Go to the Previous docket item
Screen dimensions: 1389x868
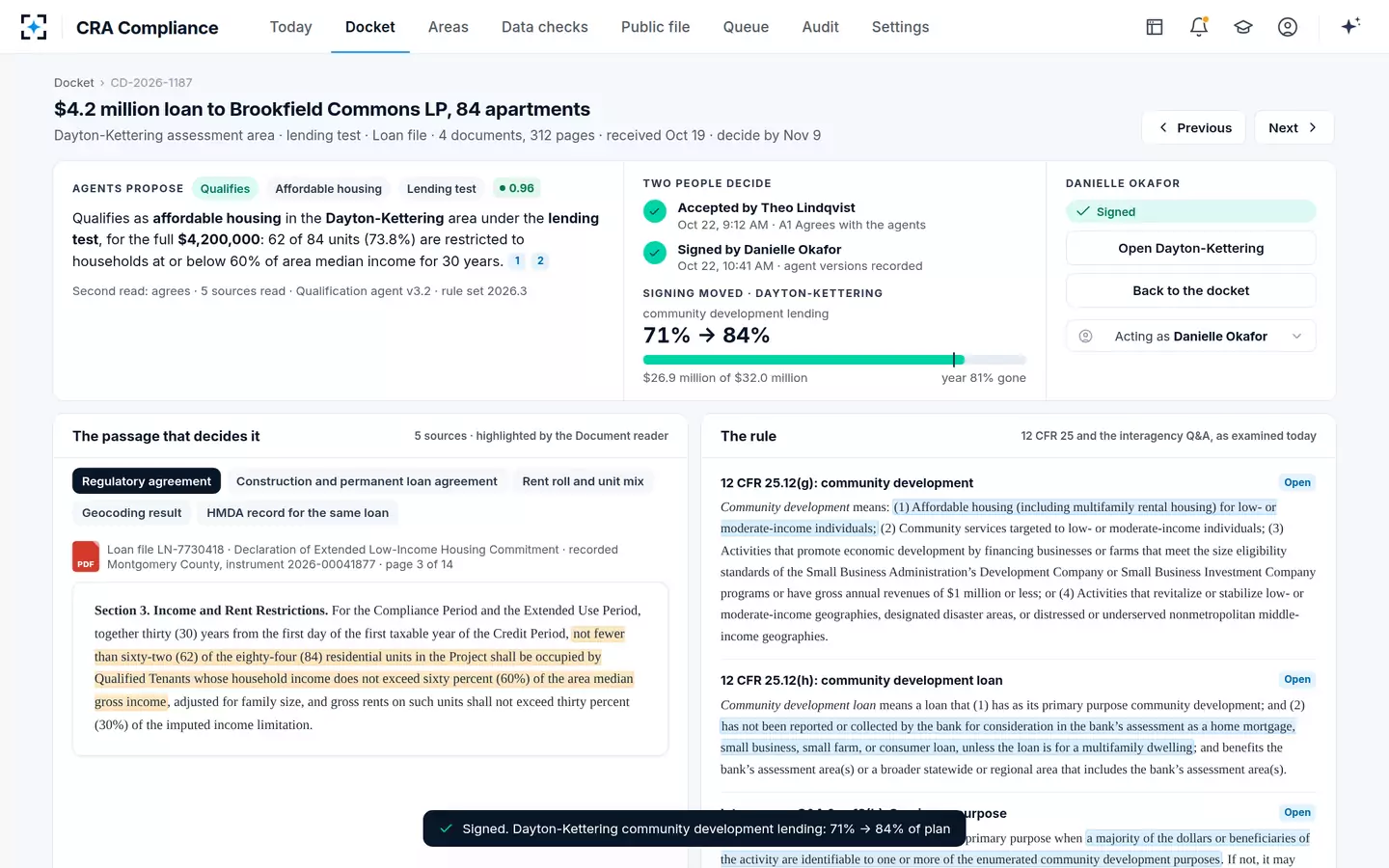coord(1194,127)
